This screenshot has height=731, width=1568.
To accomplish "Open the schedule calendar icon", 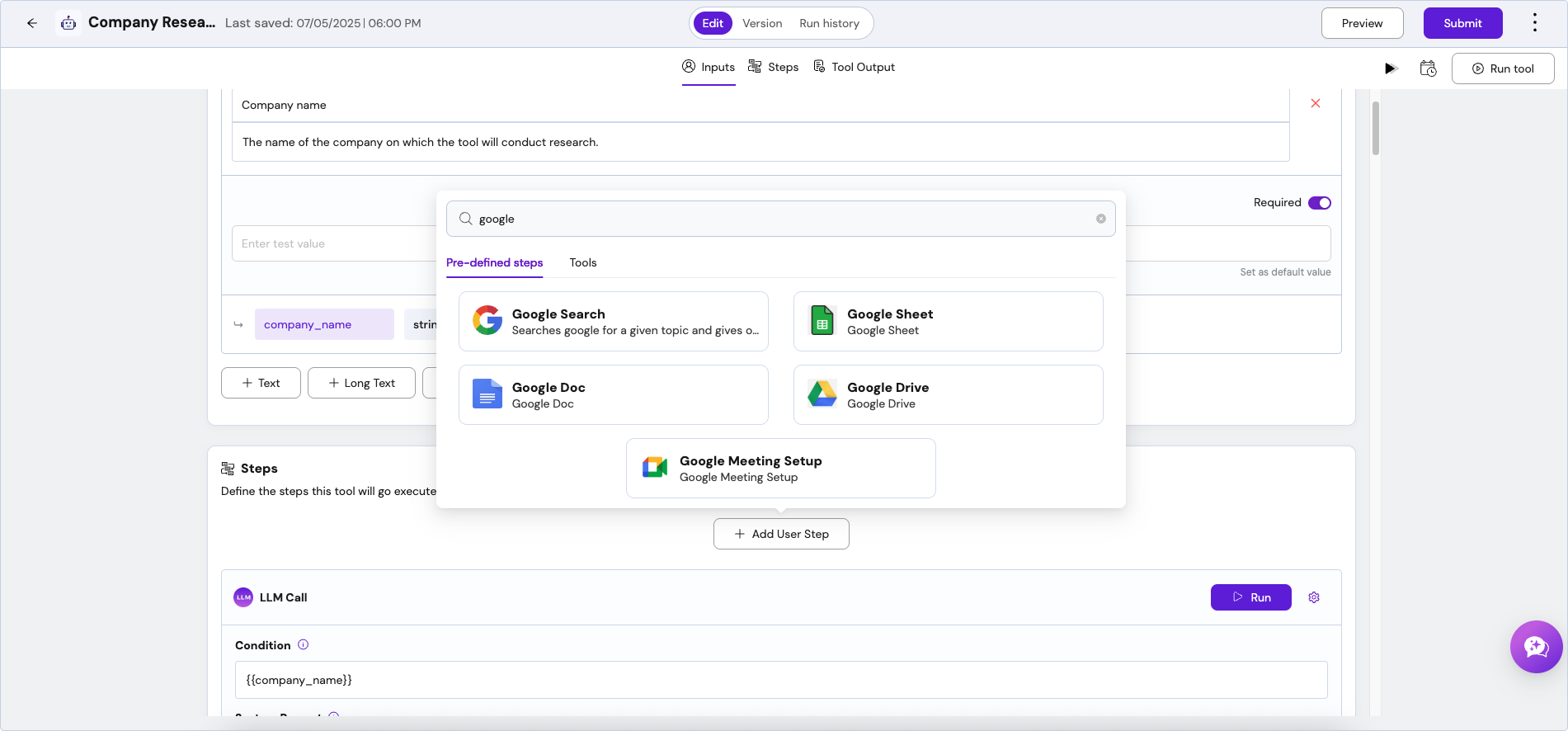I will pyautogui.click(x=1428, y=68).
